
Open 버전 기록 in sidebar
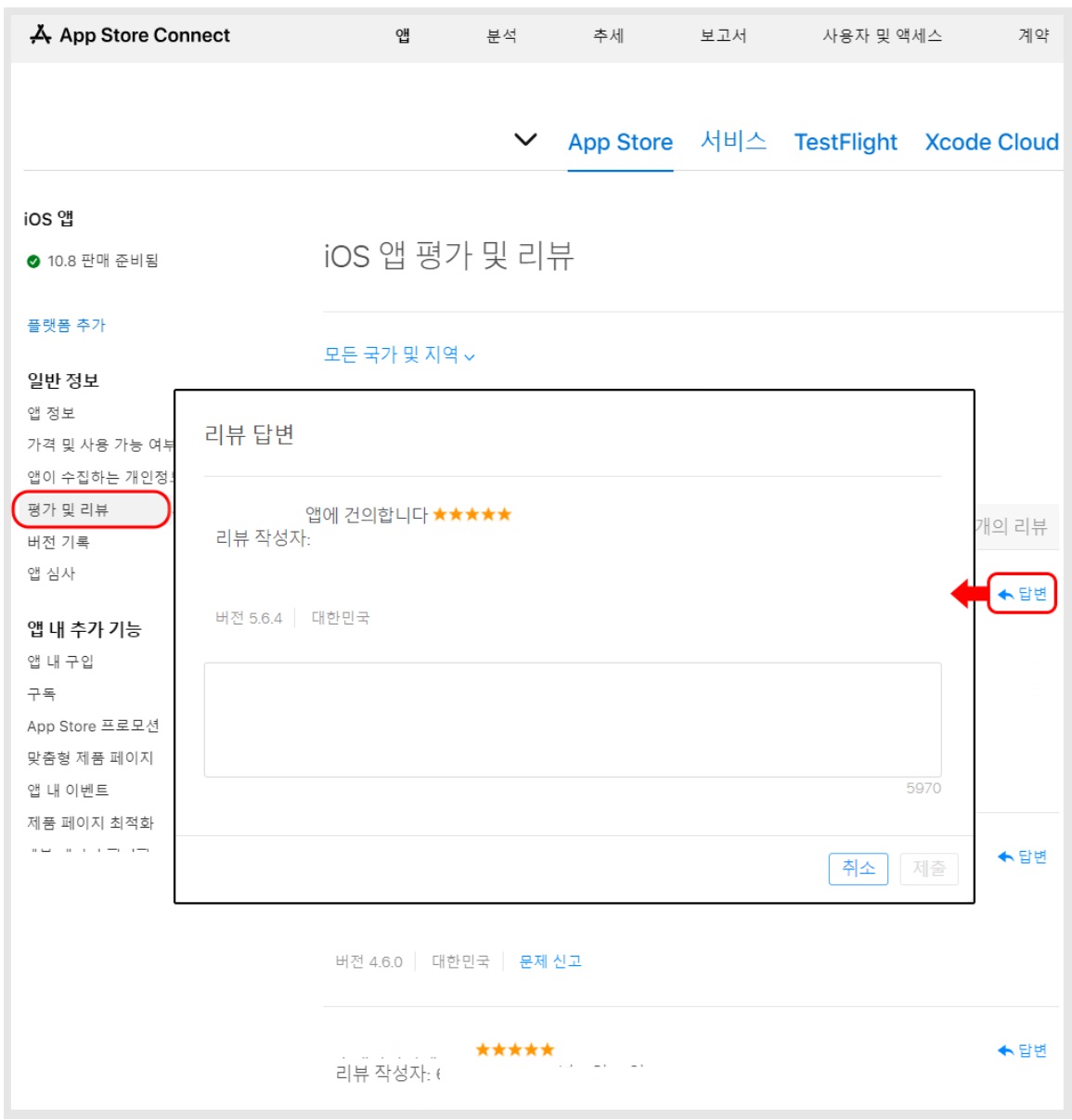click(x=58, y=542)
